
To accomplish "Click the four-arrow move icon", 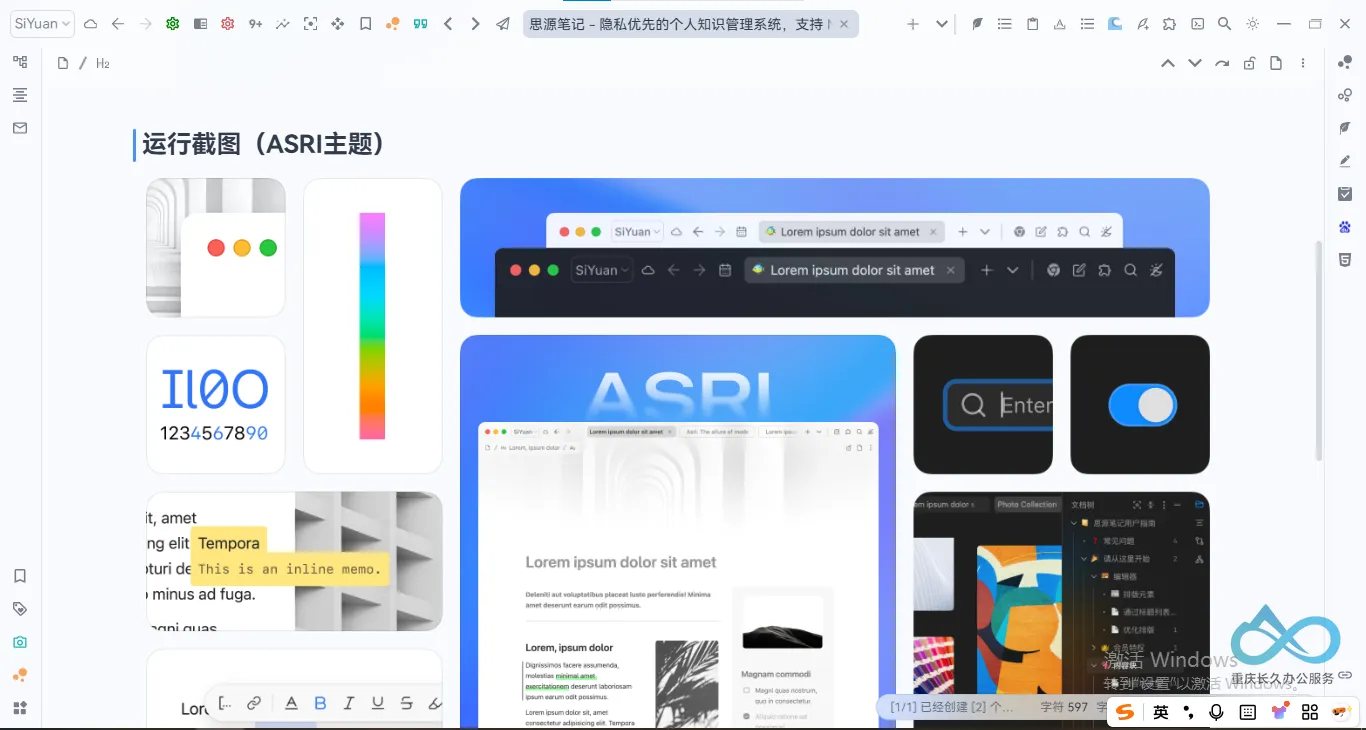I will click(x=338, y=24).
